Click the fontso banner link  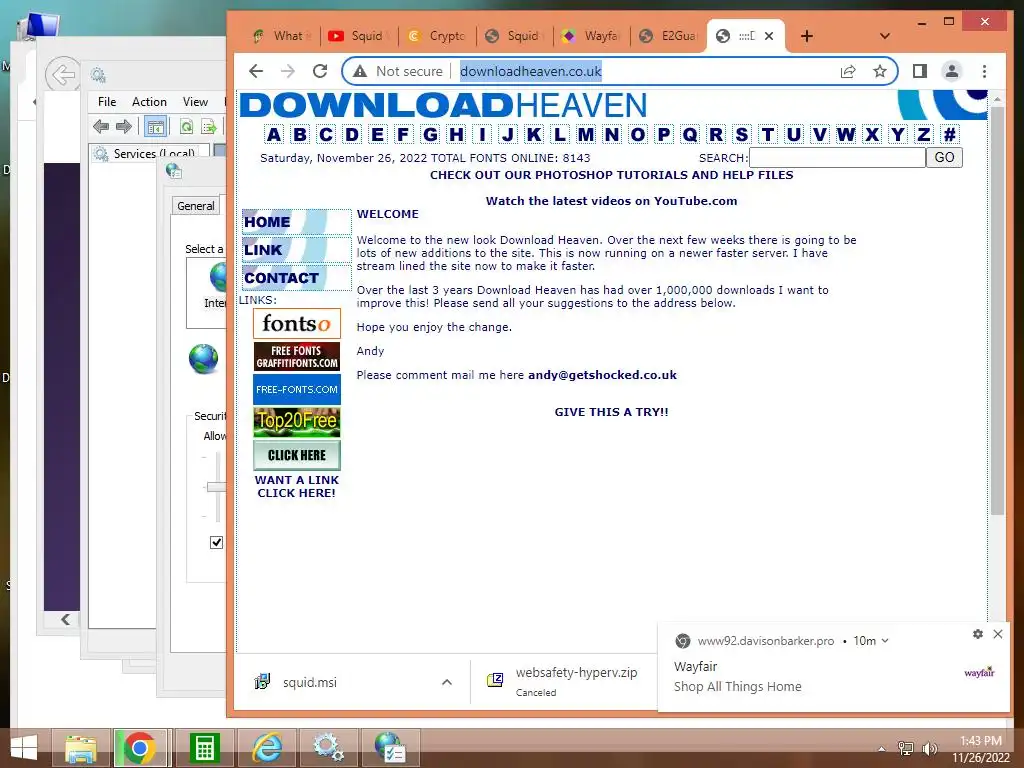coord(296,323)
